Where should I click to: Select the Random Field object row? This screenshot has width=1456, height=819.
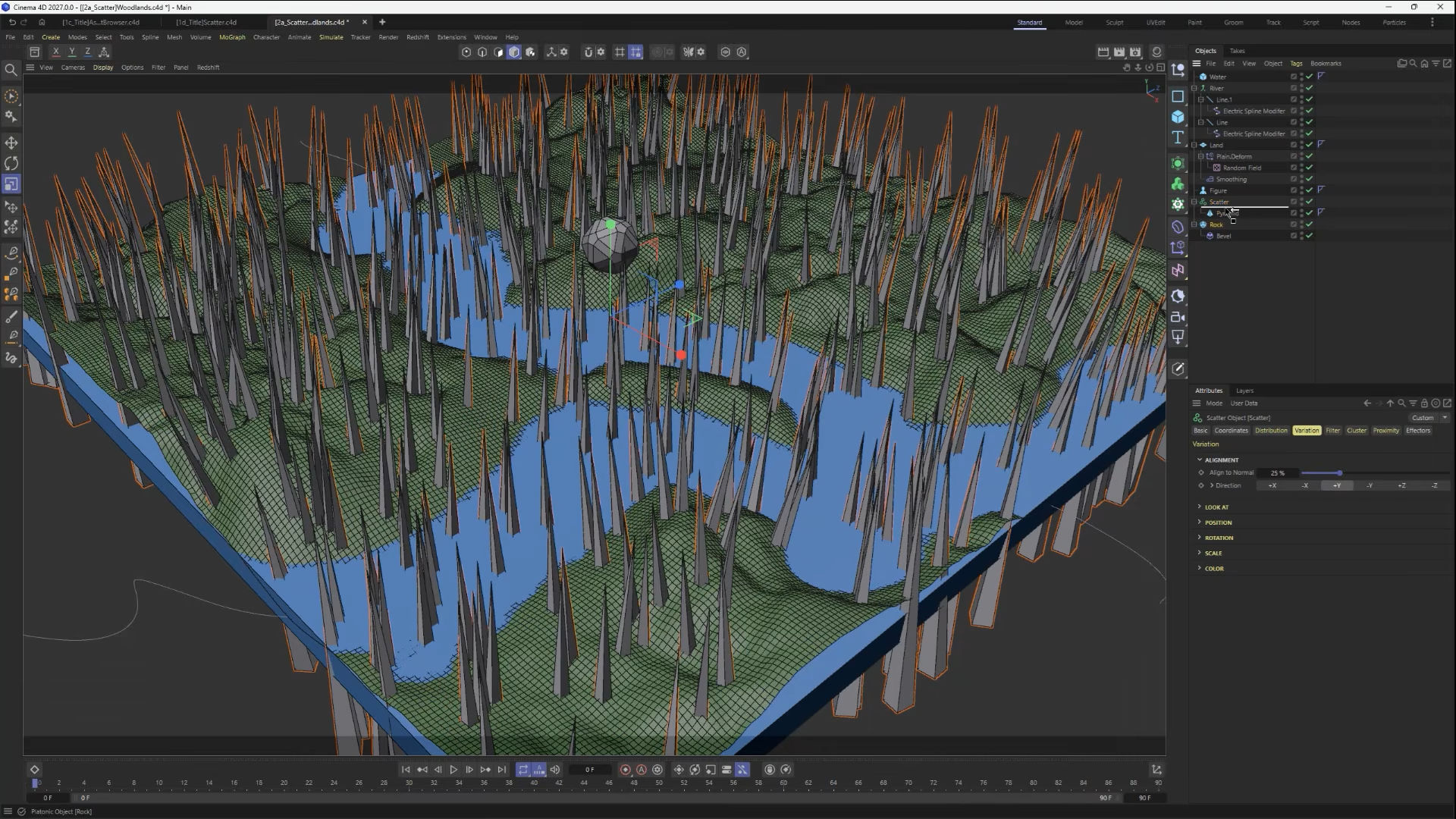[x=1242, y=168]
